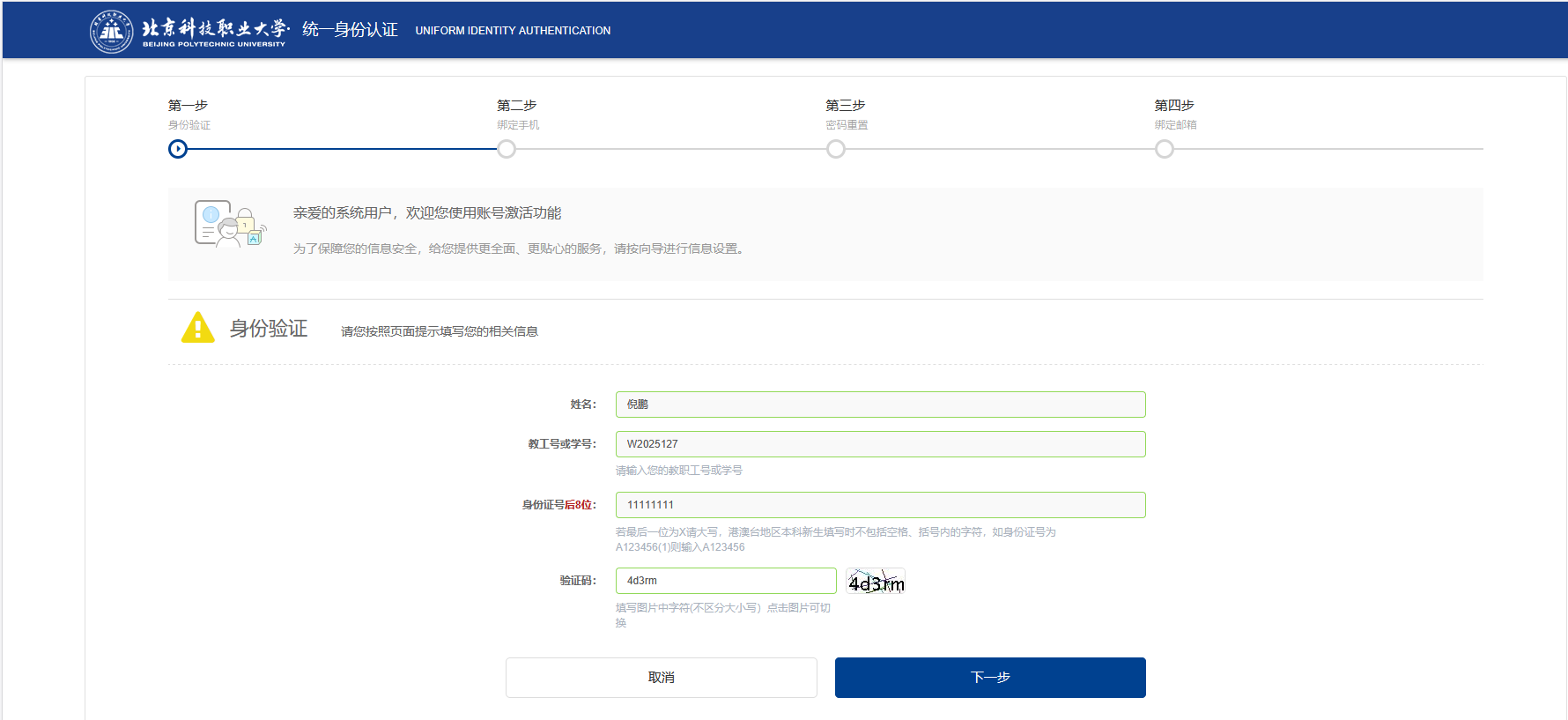This screenshot has height=720, width=1568.
Task: Focus the 教工号或学号 field containing W2025127
Action: tap(880, 444)
